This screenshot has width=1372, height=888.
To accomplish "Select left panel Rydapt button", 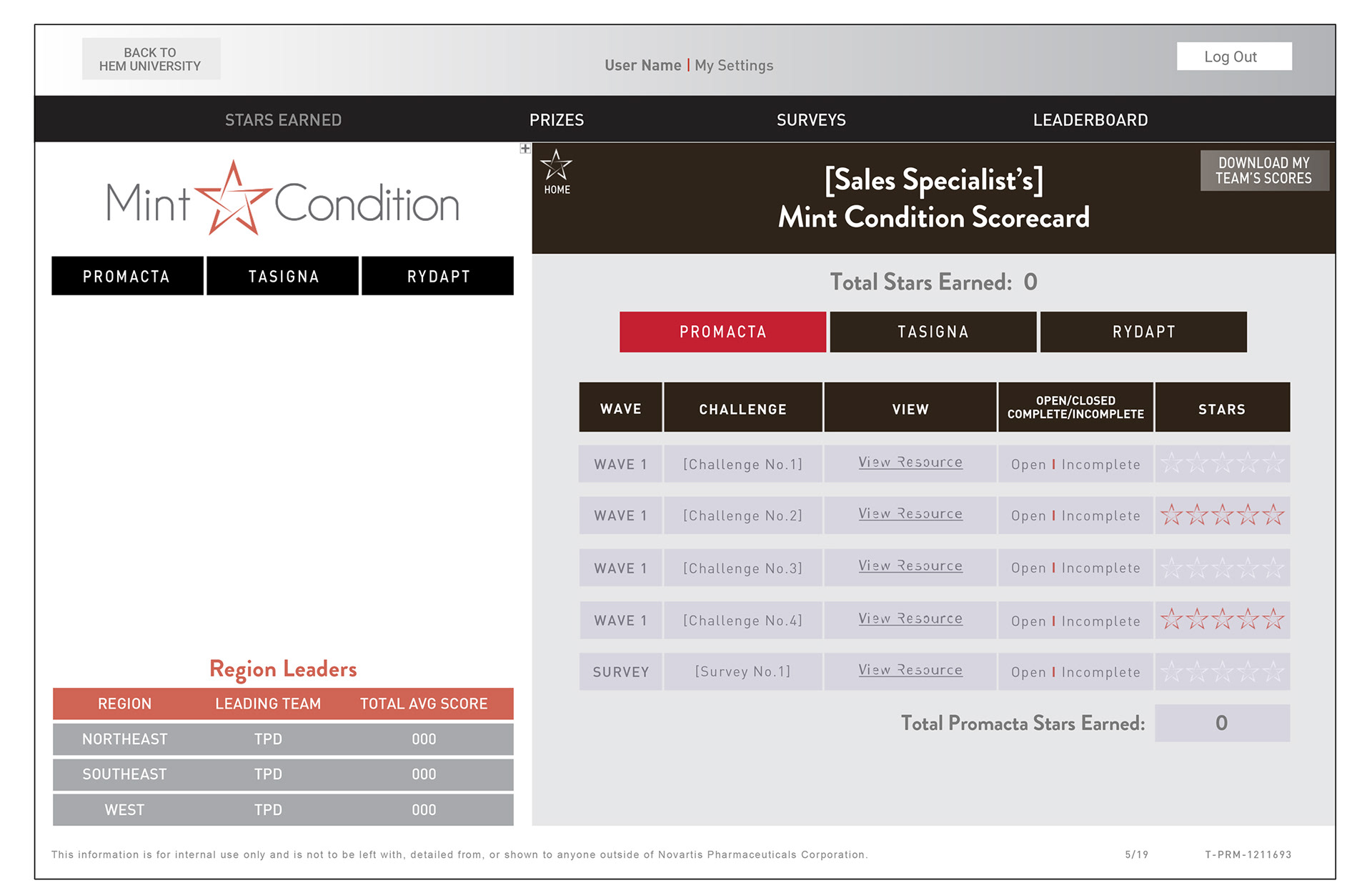I will (x=437, y=276).
